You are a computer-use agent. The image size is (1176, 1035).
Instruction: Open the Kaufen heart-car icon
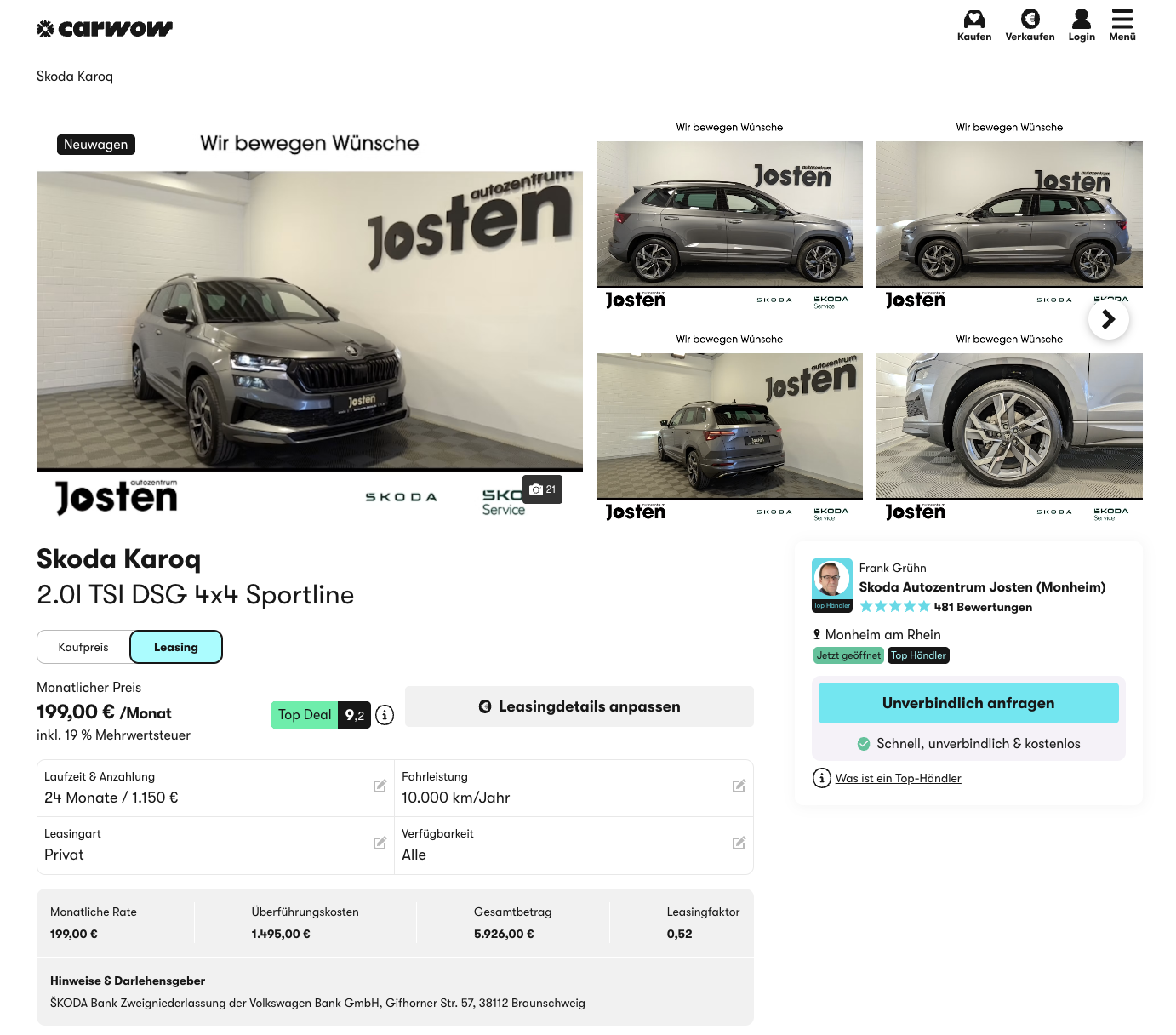[974, 19]
